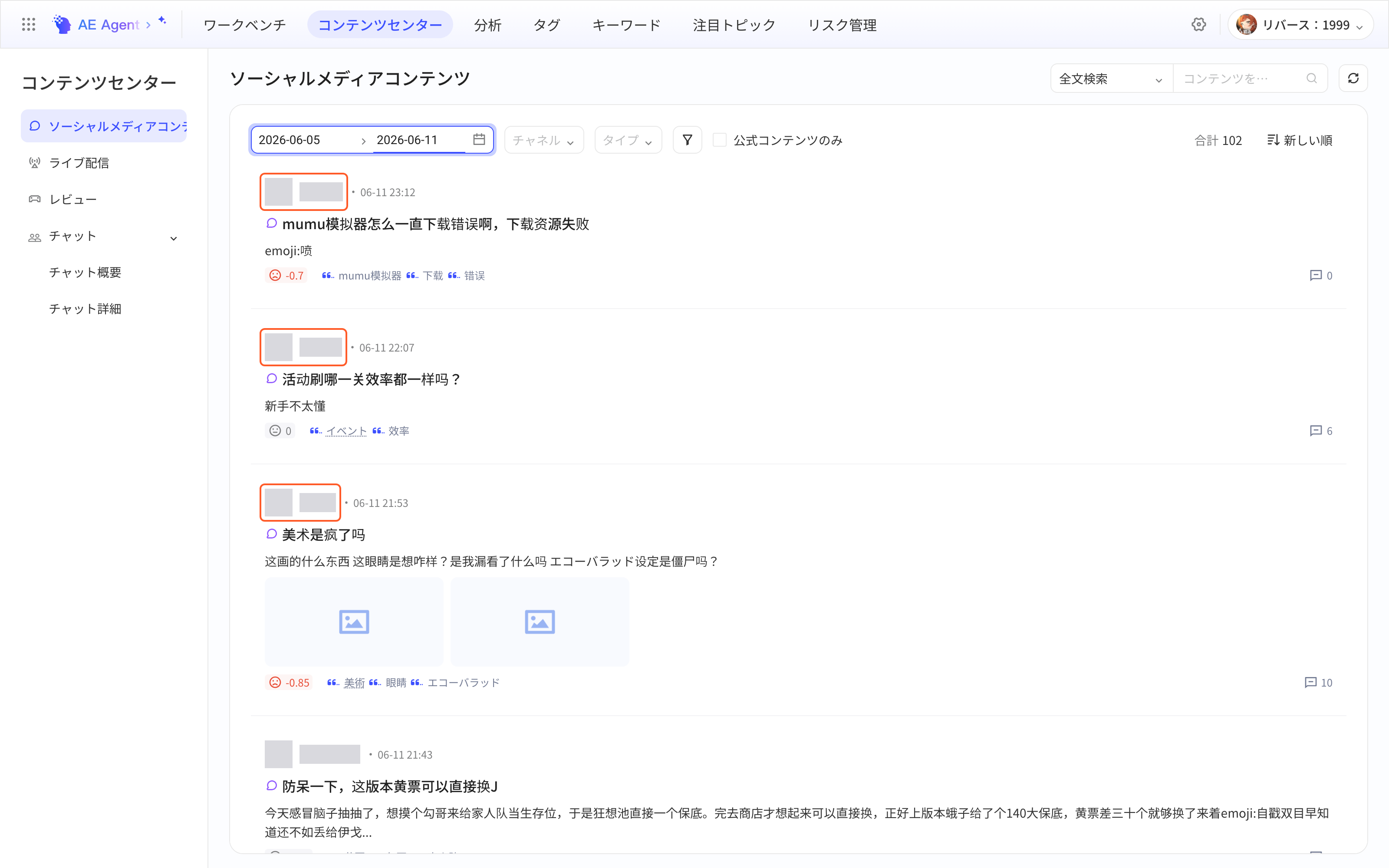Viewport: 1389px width, 868px height.
Task: Click the refresh icon button
Action: tap(1353, 78)
